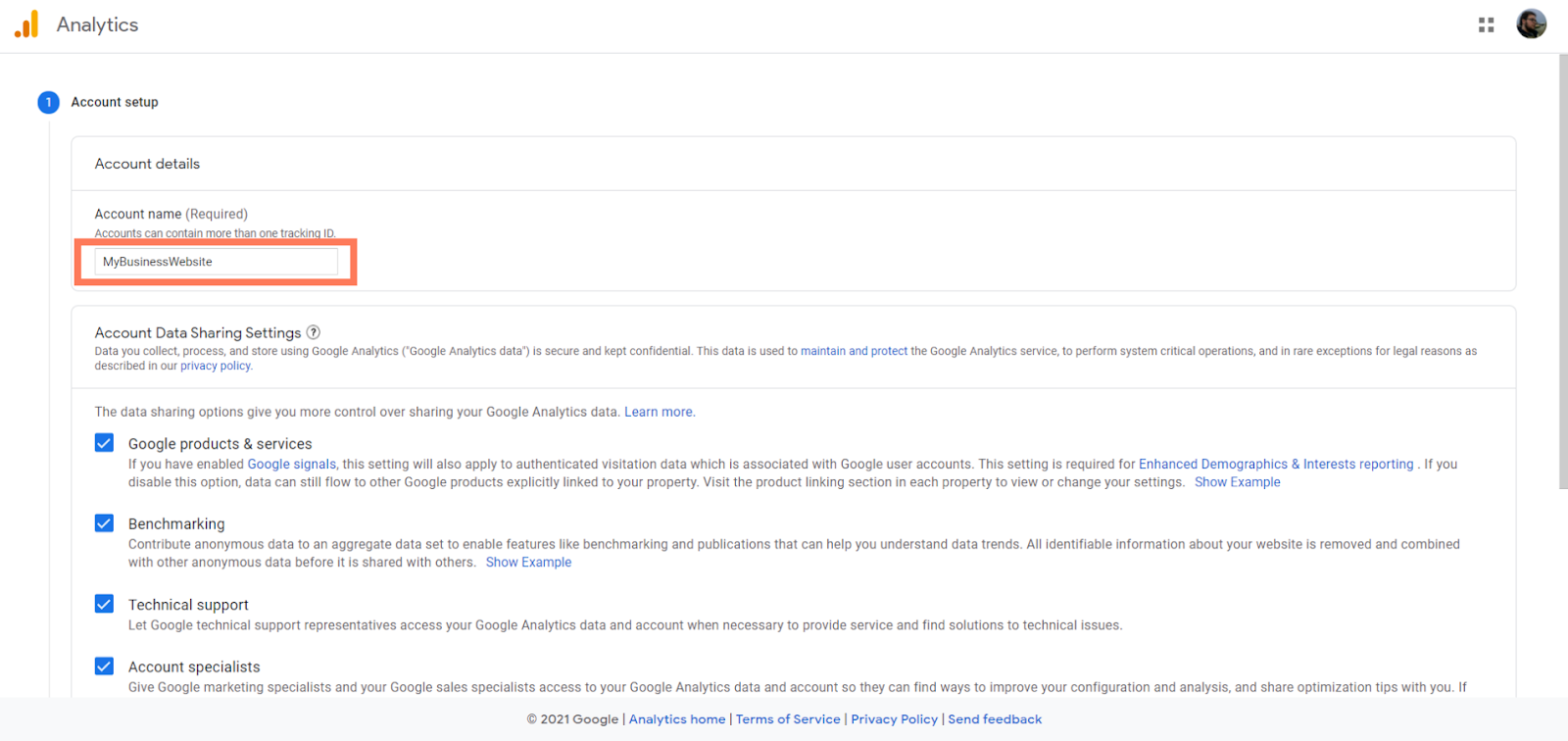This screenshot has width=1568, height=741.
Task: Open the privacy policy link in description
Action: point(216,367)
